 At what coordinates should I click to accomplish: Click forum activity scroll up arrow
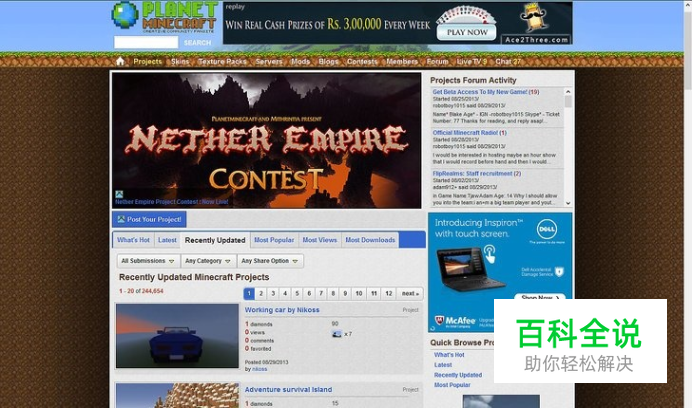tap(568, 92)
